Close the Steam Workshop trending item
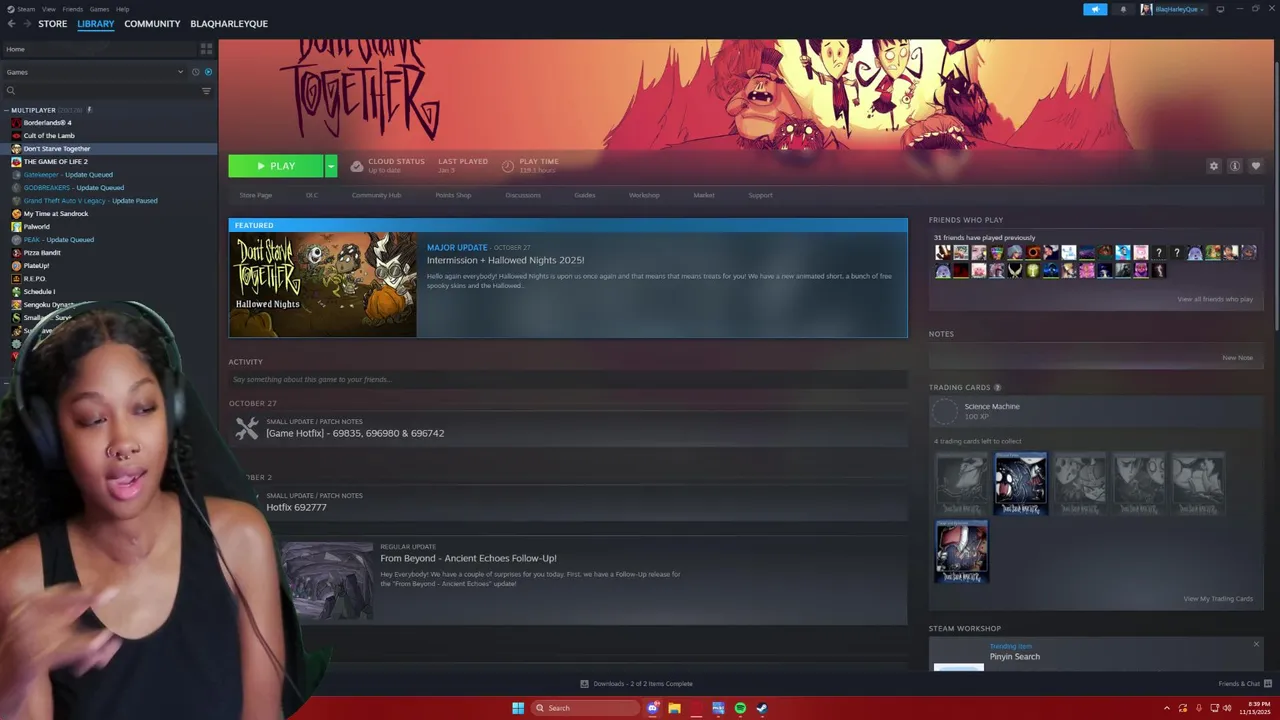Viewport: 1280px width, 720px height. click(x=1256, y=644)
